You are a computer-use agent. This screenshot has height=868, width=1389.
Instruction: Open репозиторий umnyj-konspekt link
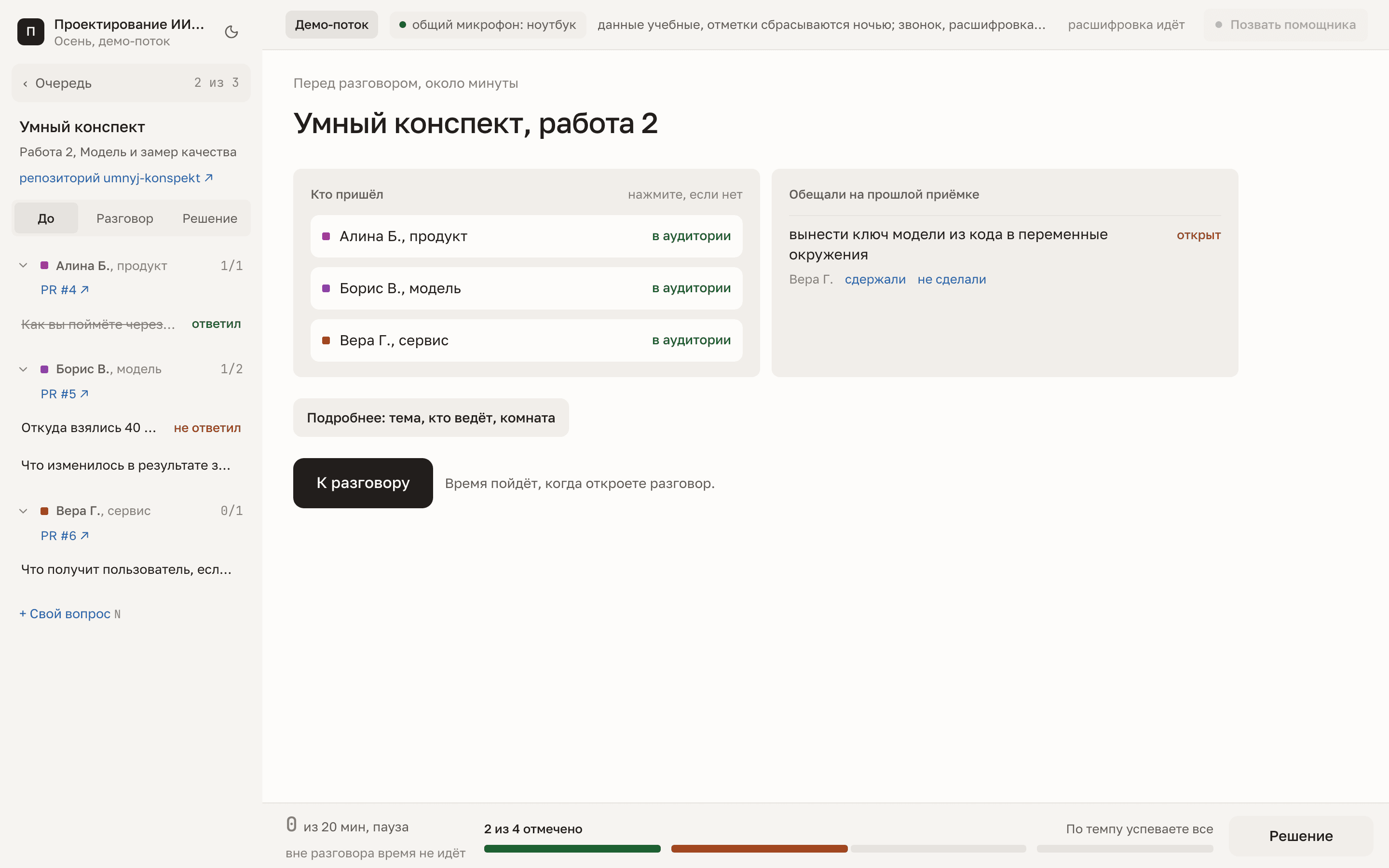[116, 178]
